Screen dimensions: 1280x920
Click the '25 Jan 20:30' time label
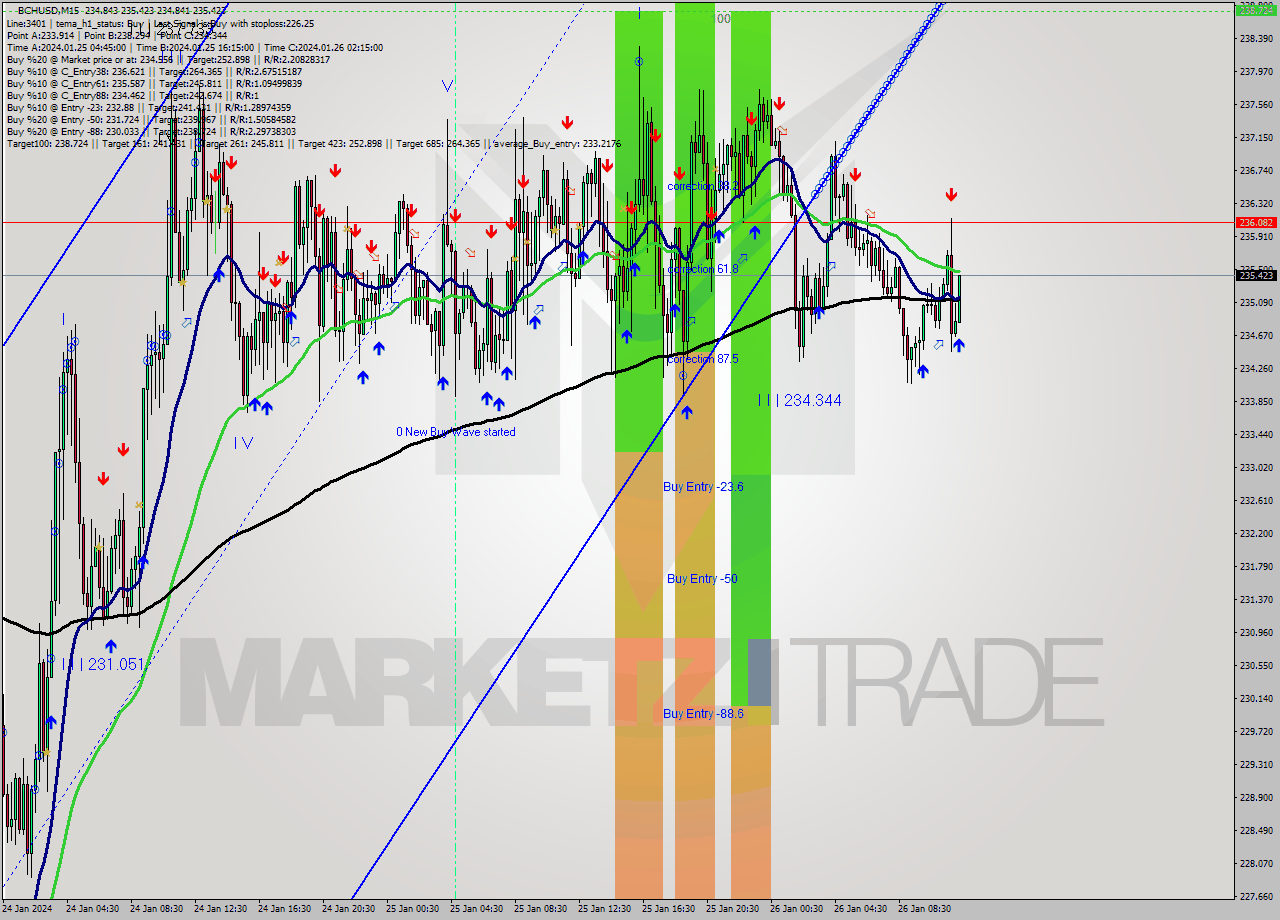click(x=731, y=909)
